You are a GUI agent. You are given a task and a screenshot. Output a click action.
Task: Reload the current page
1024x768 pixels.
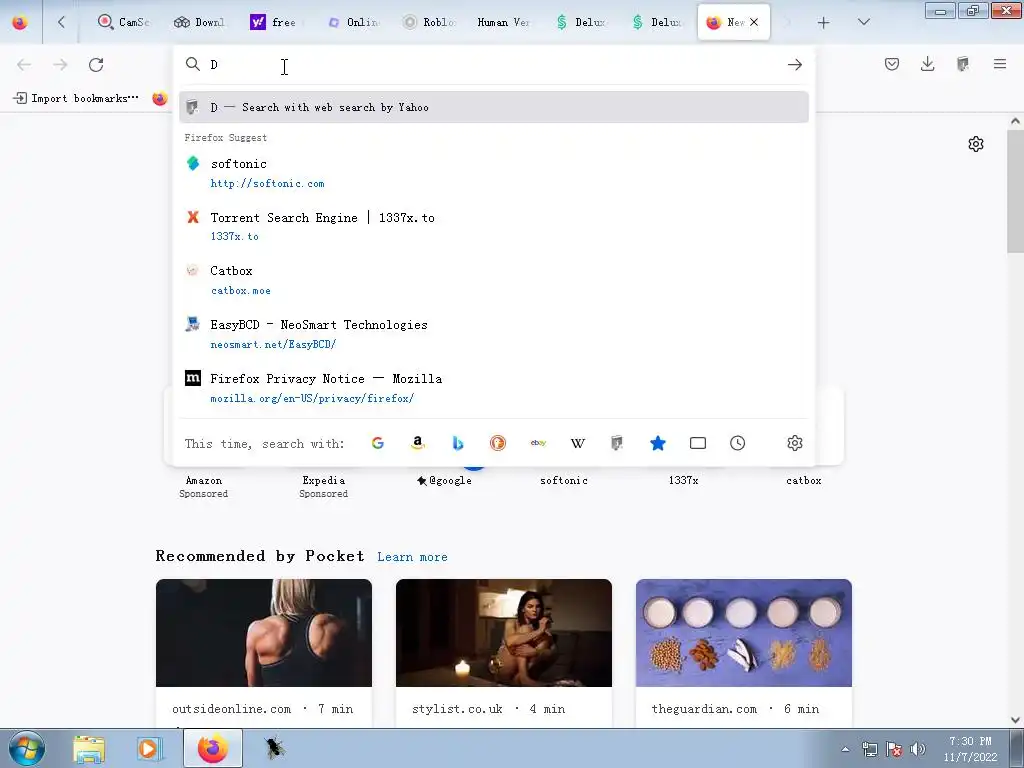click(96, 65)
